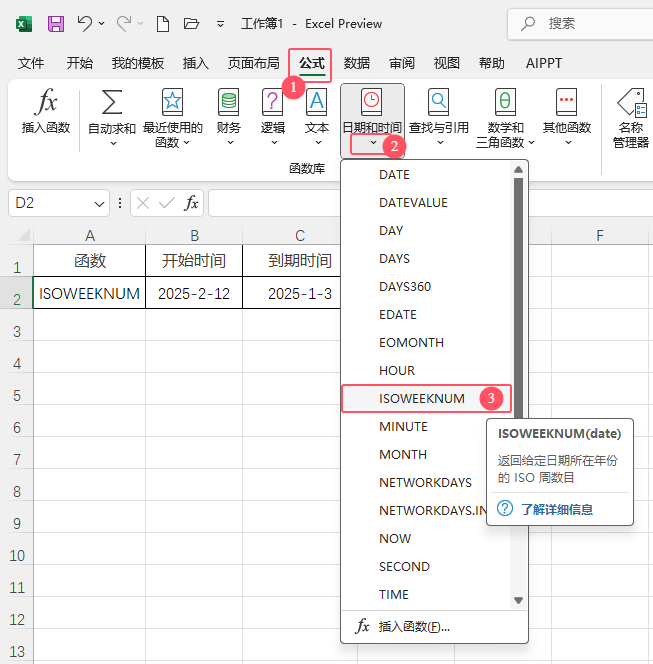The height and width of the screenshot is (664, 653).
Task: Open the 查找与引用 magnifier icon
Action: pyautogui.click(x=438, y=102)
